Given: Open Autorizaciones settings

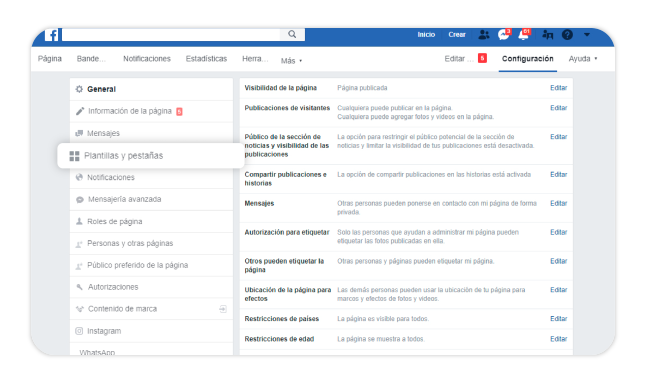Looking at the screenshot, I should point(151,287).
